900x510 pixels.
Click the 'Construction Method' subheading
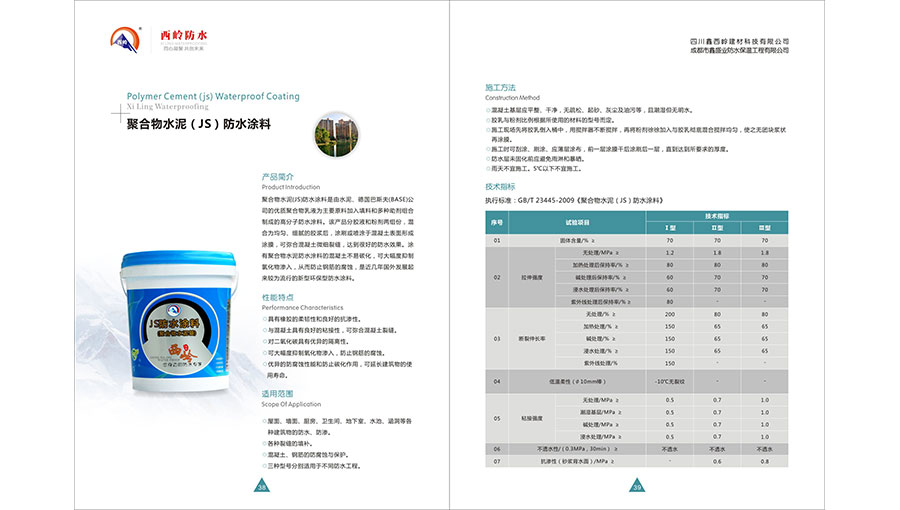(513, 98)
